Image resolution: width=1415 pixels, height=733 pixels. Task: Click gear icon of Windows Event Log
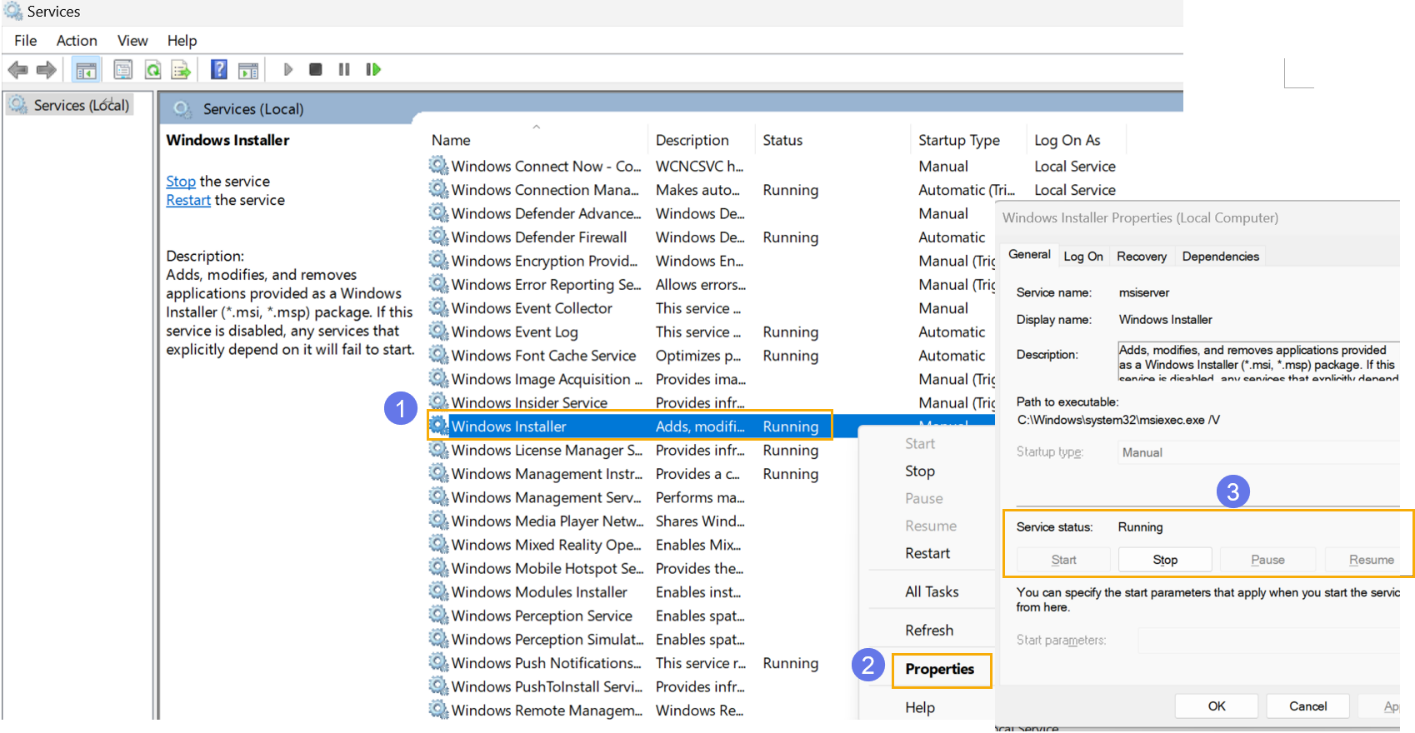point(438,332)
